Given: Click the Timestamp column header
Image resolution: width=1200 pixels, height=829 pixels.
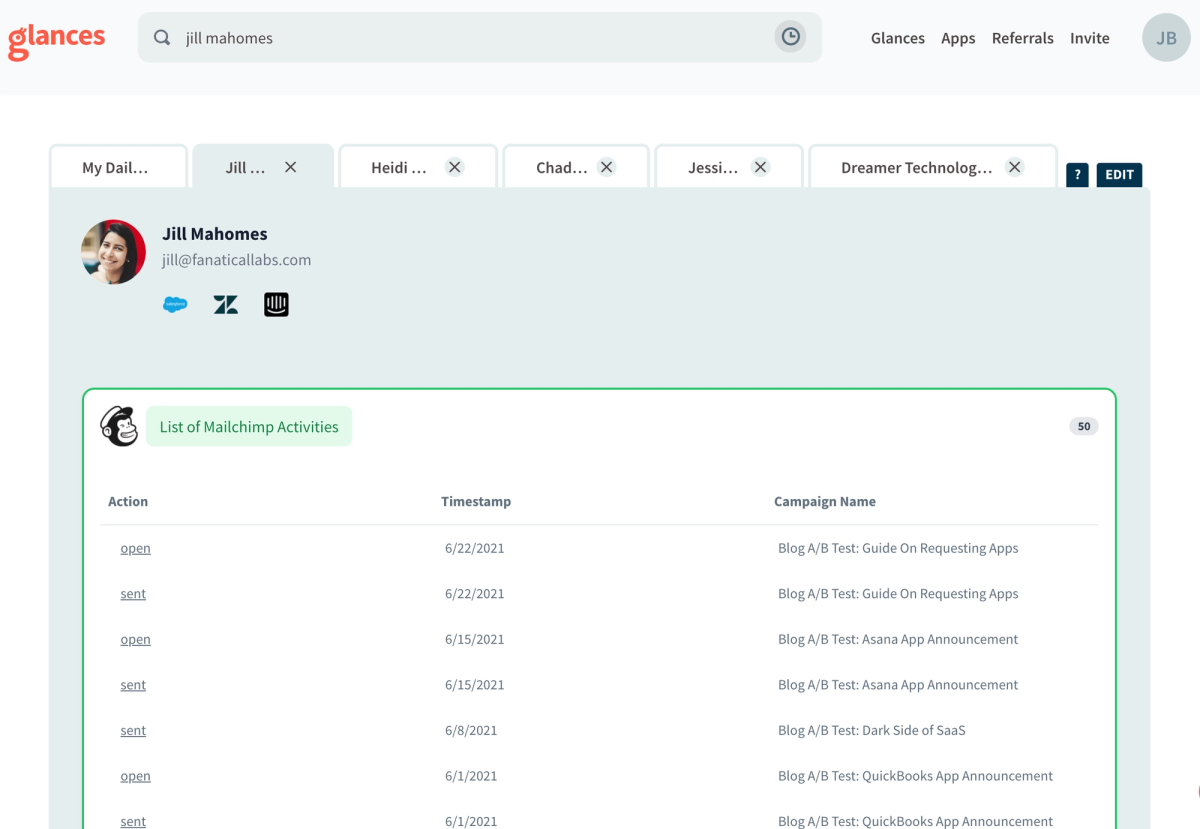Looking at the screenshot, I should tap(476, 501).
